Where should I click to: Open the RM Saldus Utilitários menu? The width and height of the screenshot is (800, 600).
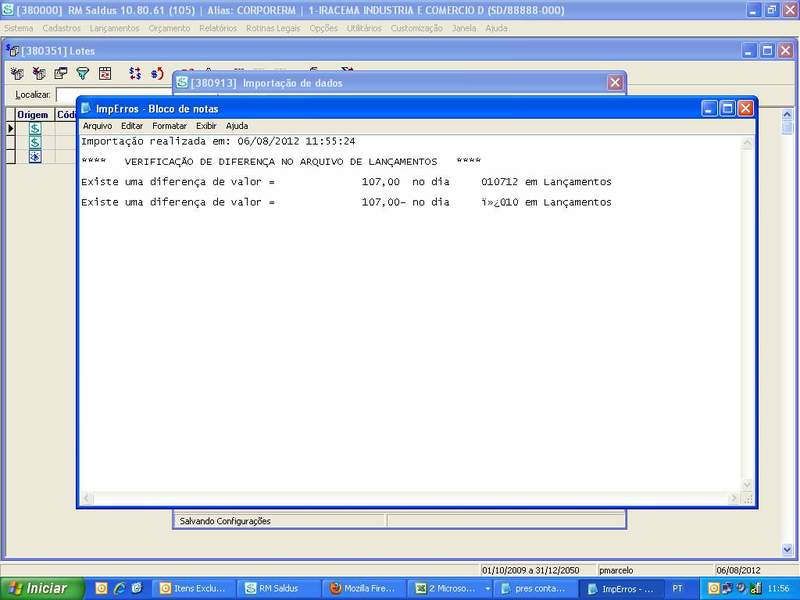click(x=364, y=29)
